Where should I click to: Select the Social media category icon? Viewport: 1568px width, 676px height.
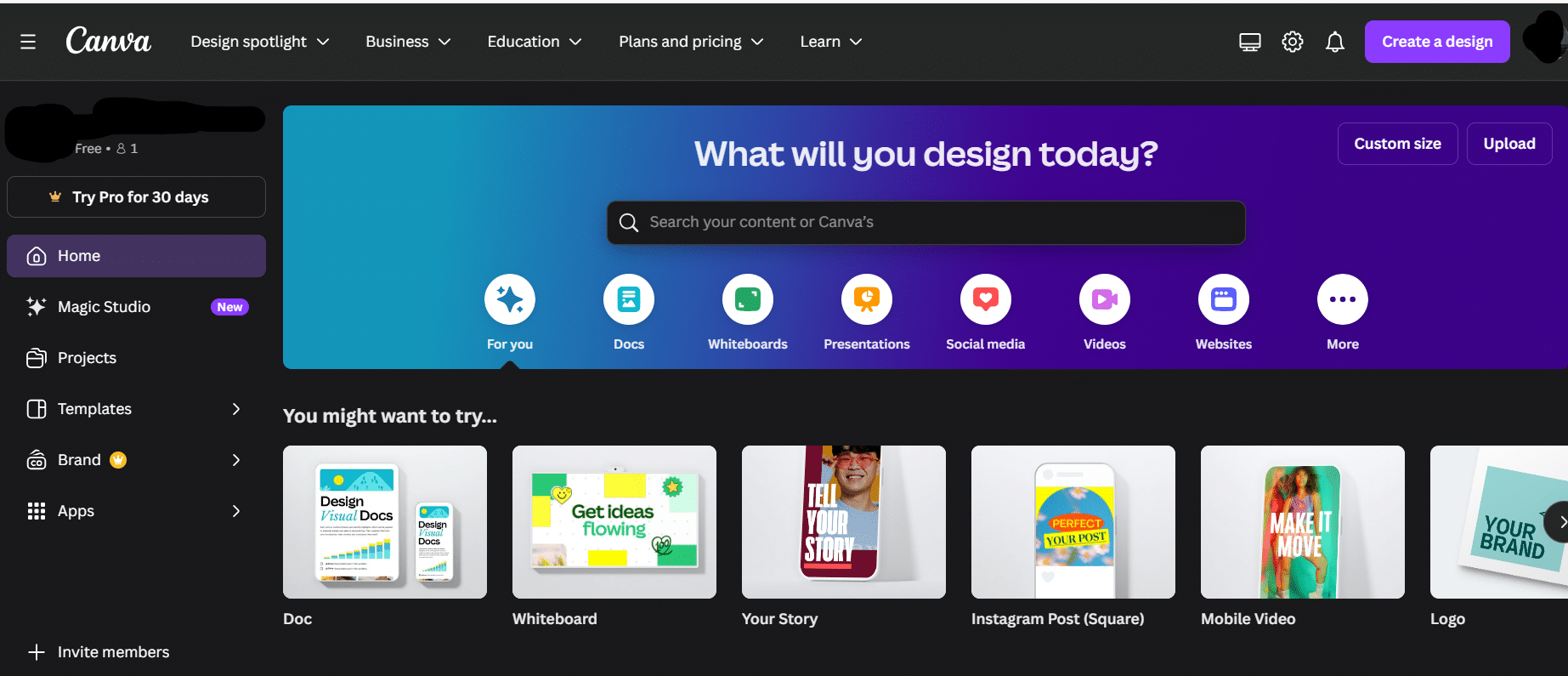click(x=986, y=299)
